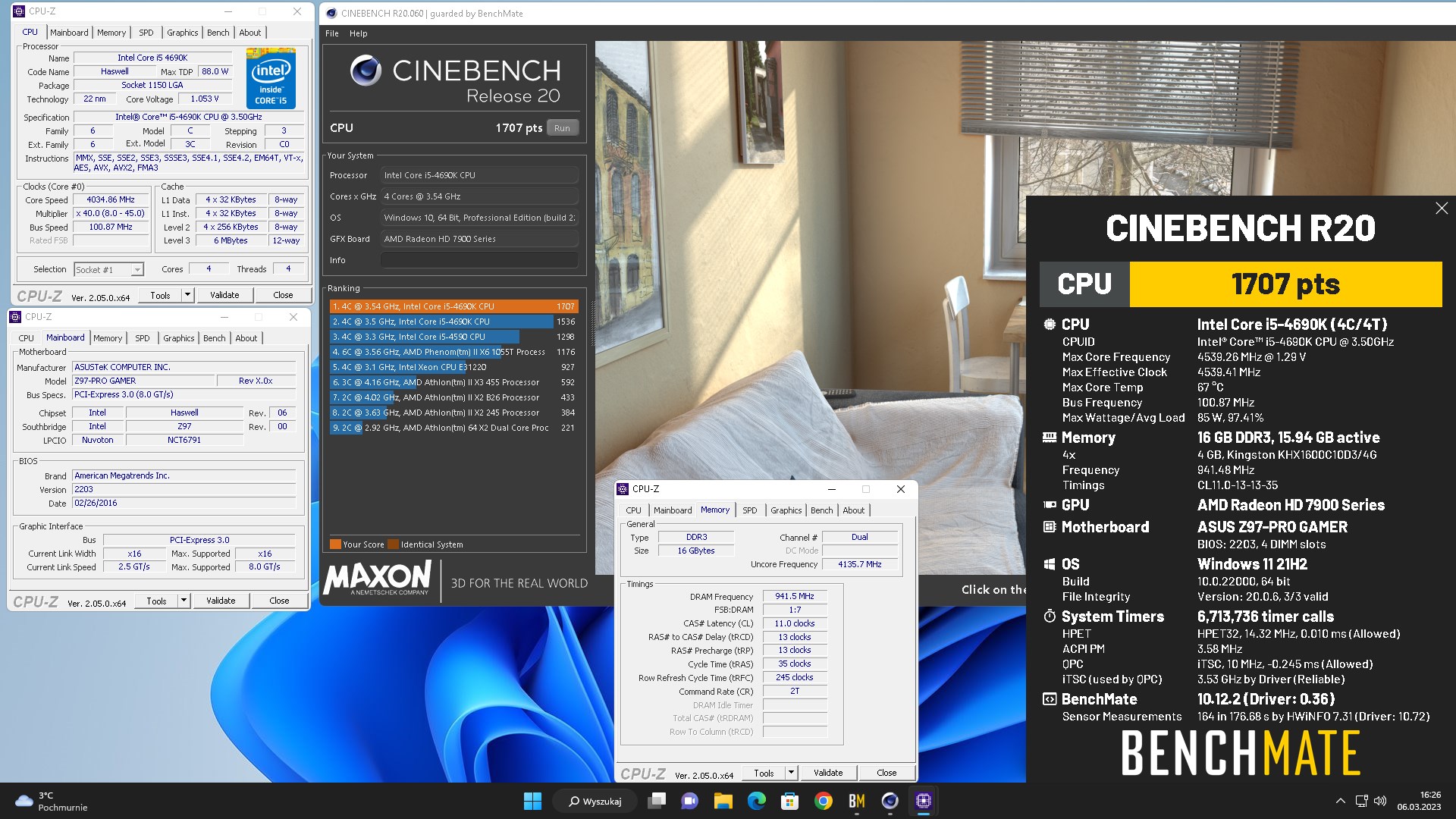The width and height of the screenshot is (1456, 819).
Task: Click CPU-Z icon in Memory window title
Action: [x=623, y=489]
